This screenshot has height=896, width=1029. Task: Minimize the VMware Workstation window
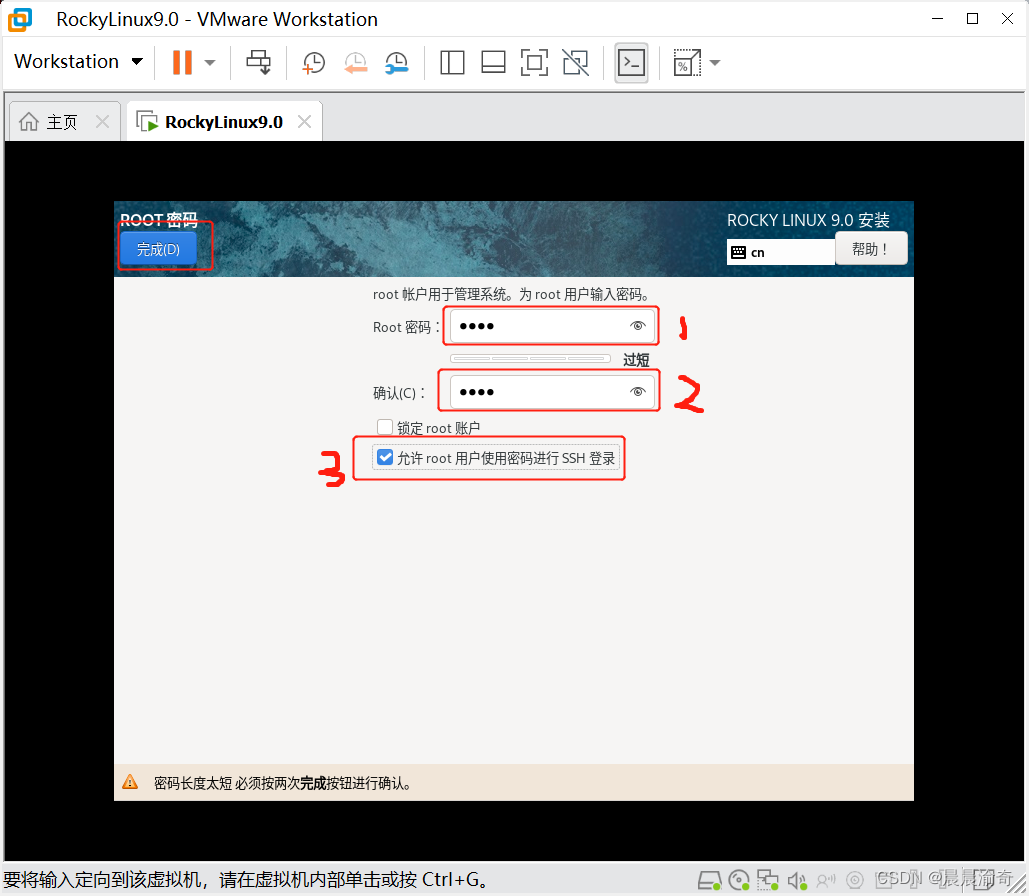point(937,18)
